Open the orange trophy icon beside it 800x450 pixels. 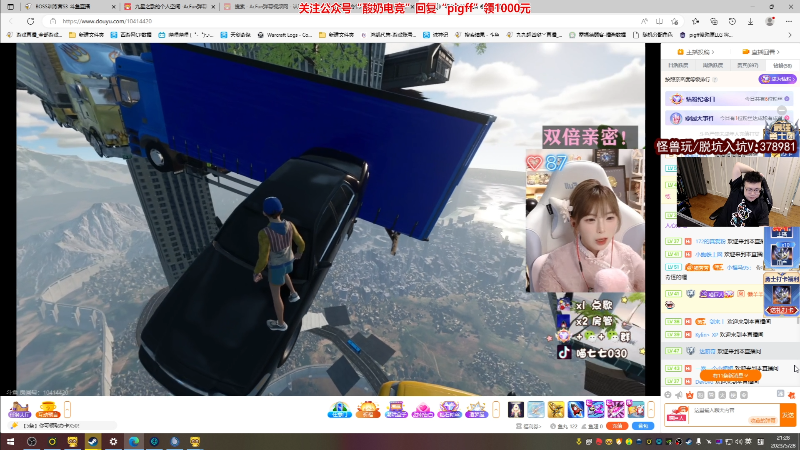48,410
